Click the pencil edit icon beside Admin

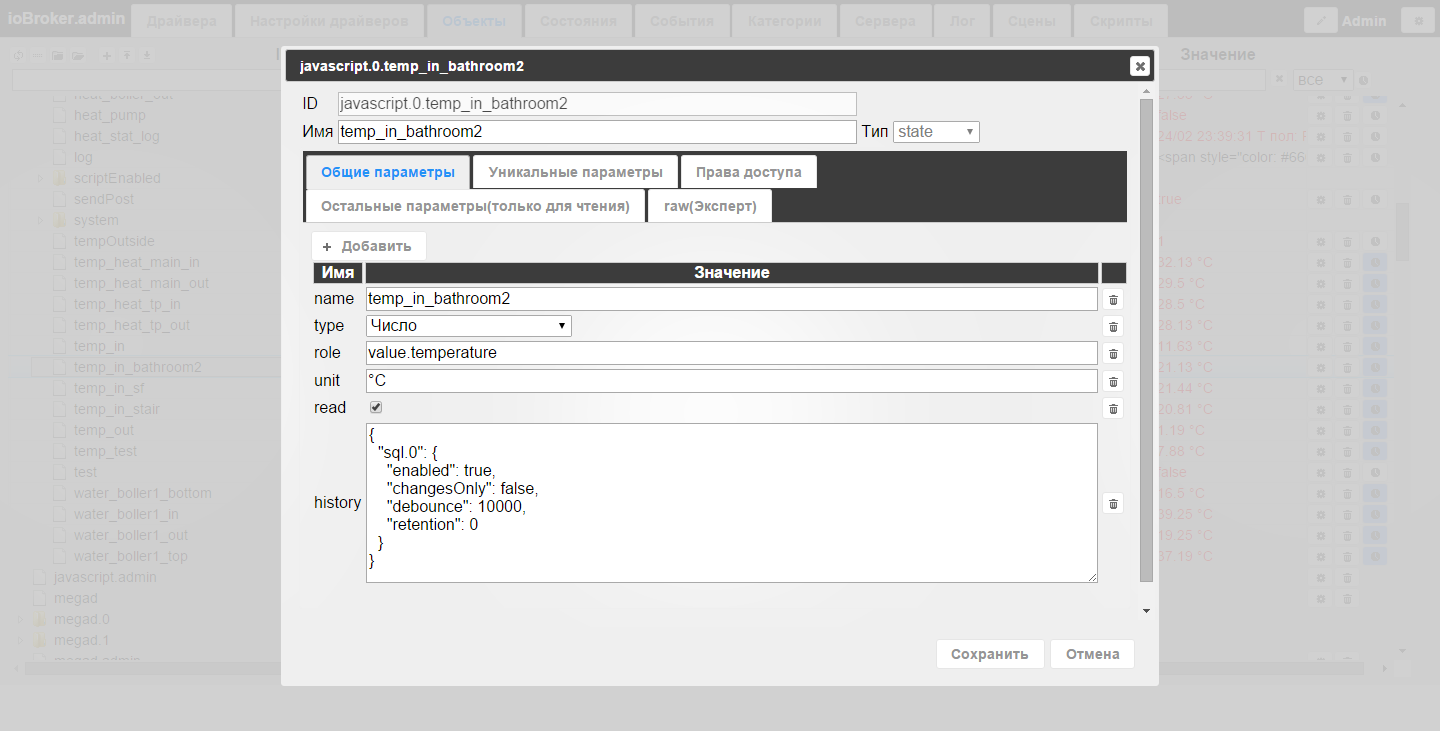tap(1321, 20)
